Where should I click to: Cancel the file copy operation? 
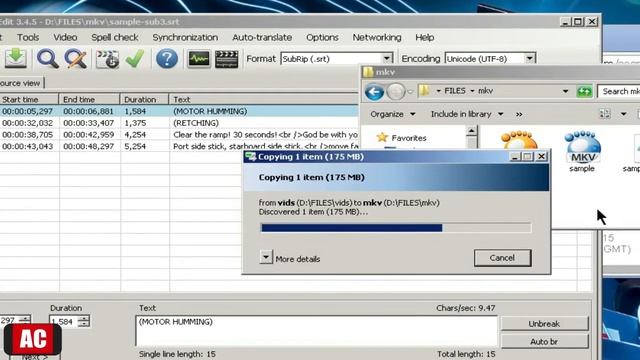502,258
